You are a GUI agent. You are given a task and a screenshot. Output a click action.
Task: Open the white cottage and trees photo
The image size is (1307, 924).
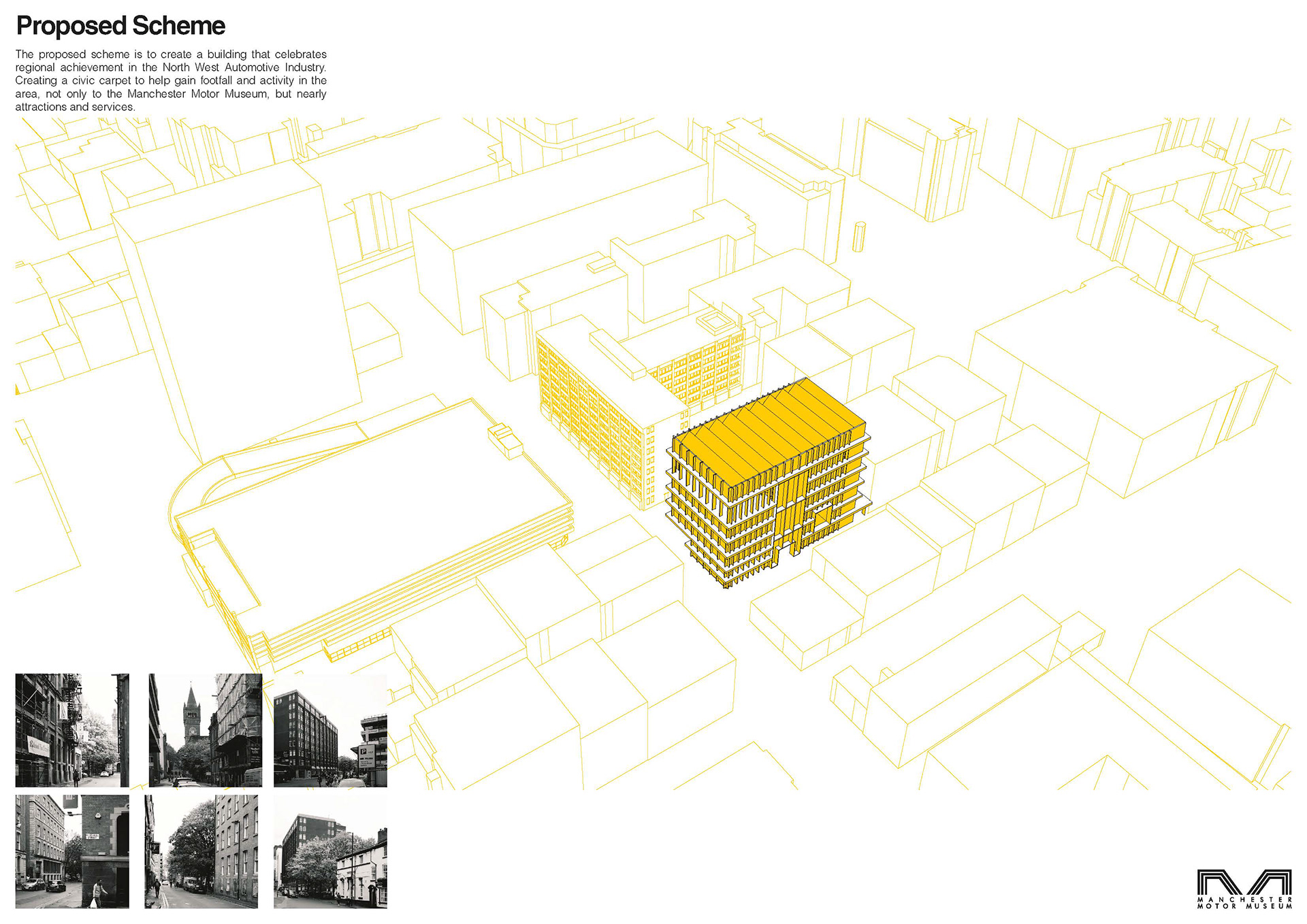tap(330, 851)
